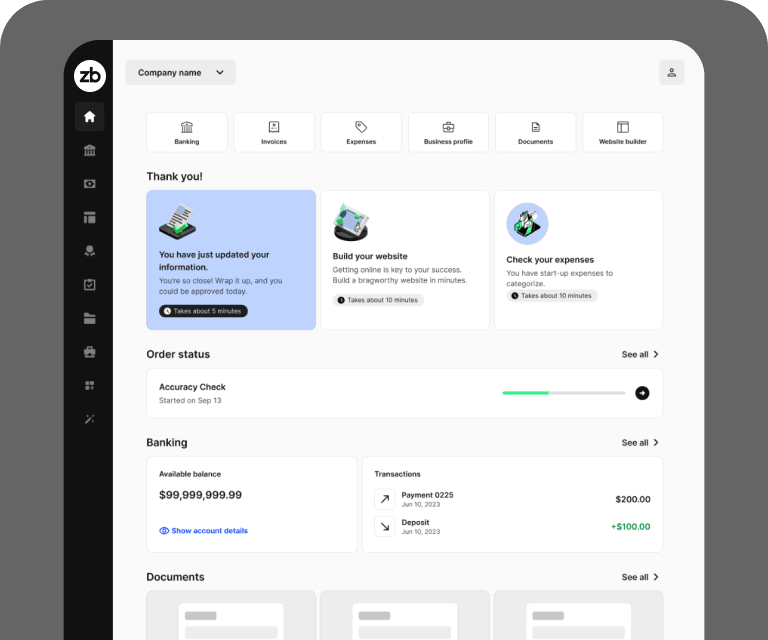Open the user profile icon at top right
The height and width of the screenshot is (640, 768).
pyautogui.click(x=672, y=72)
